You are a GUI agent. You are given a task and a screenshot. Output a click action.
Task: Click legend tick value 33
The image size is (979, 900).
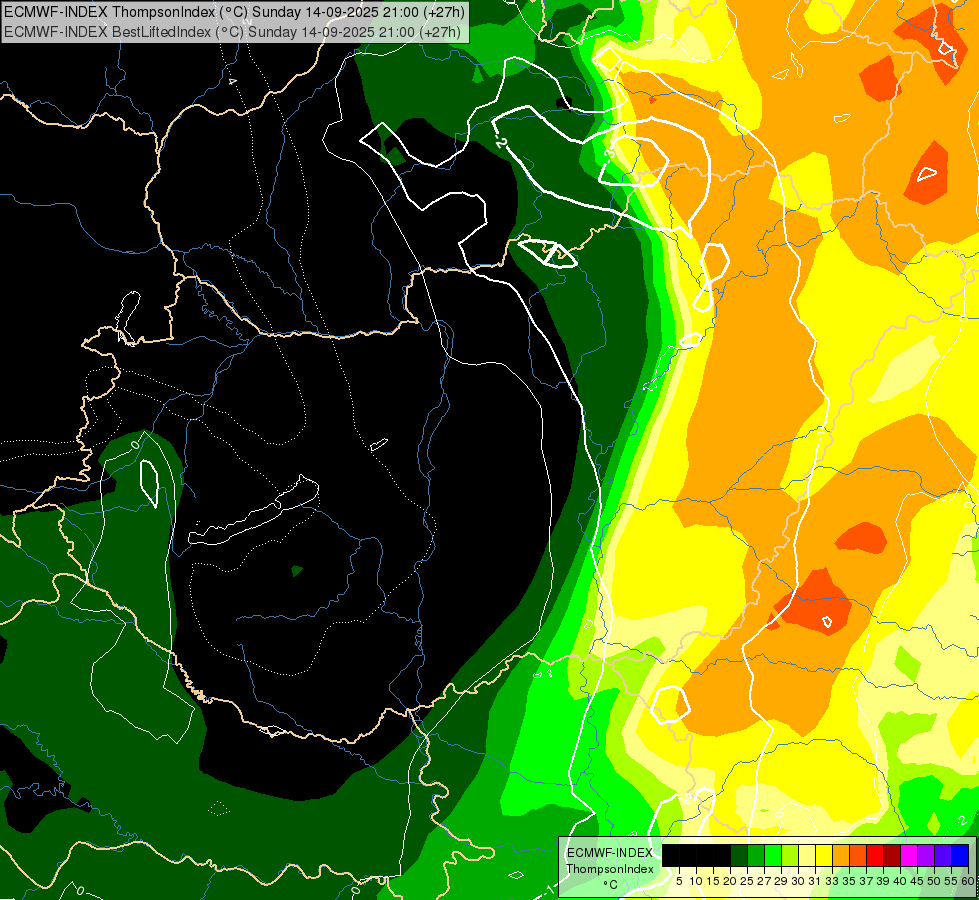click(x=832, y=881)
